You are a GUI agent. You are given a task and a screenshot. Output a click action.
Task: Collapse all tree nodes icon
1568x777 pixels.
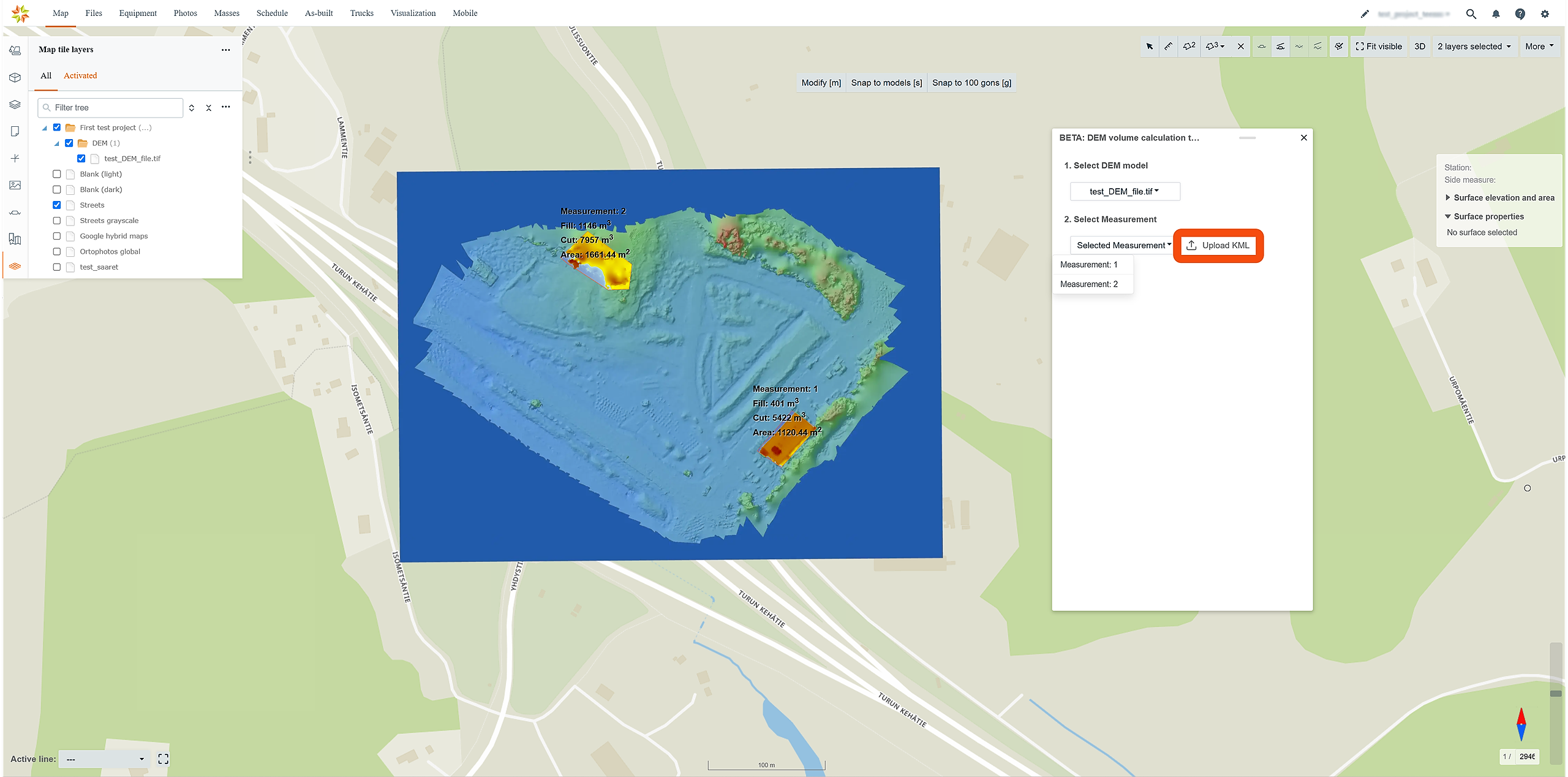(209, 108)
